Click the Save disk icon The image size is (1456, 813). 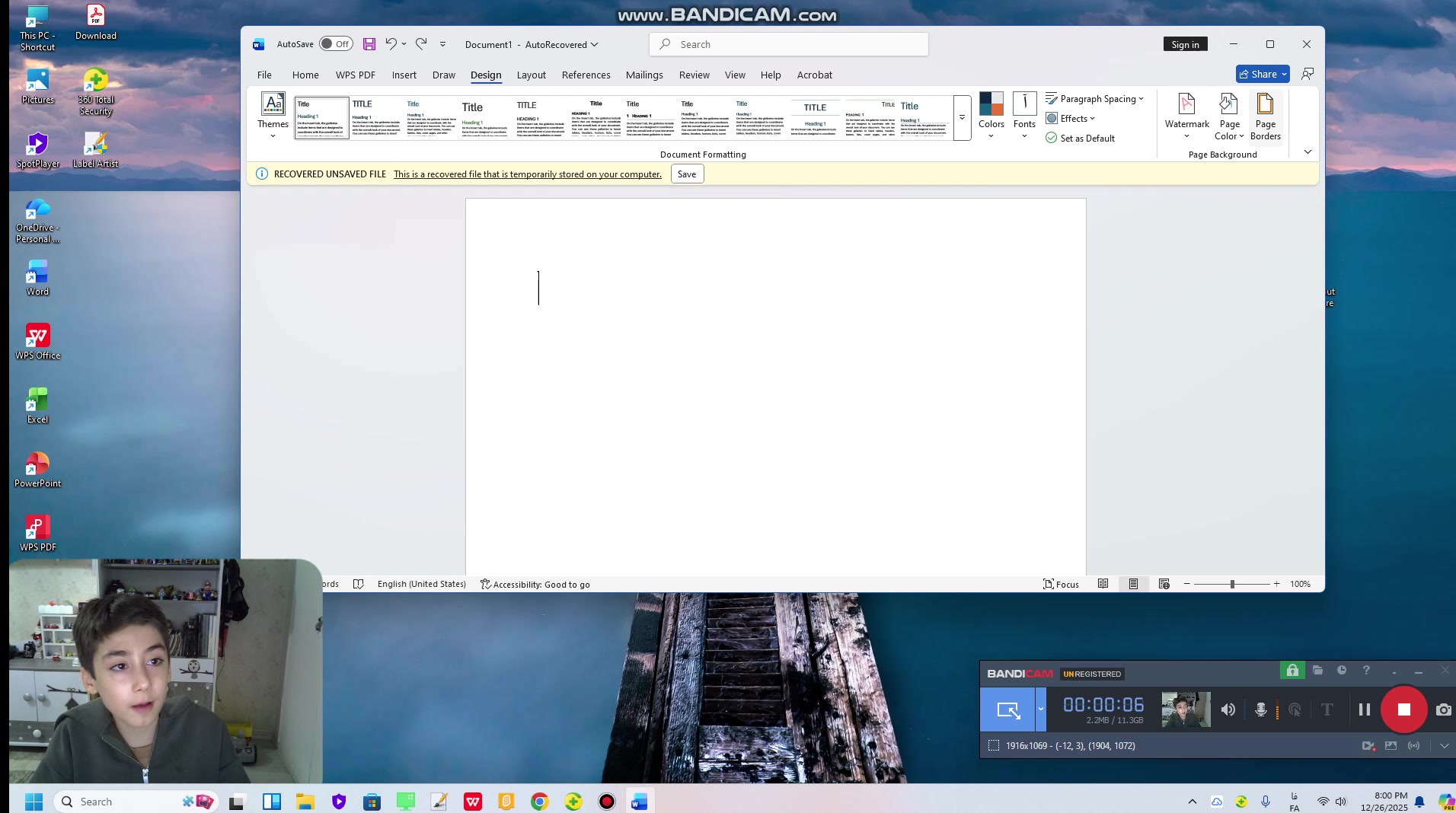tap(369, 44)
